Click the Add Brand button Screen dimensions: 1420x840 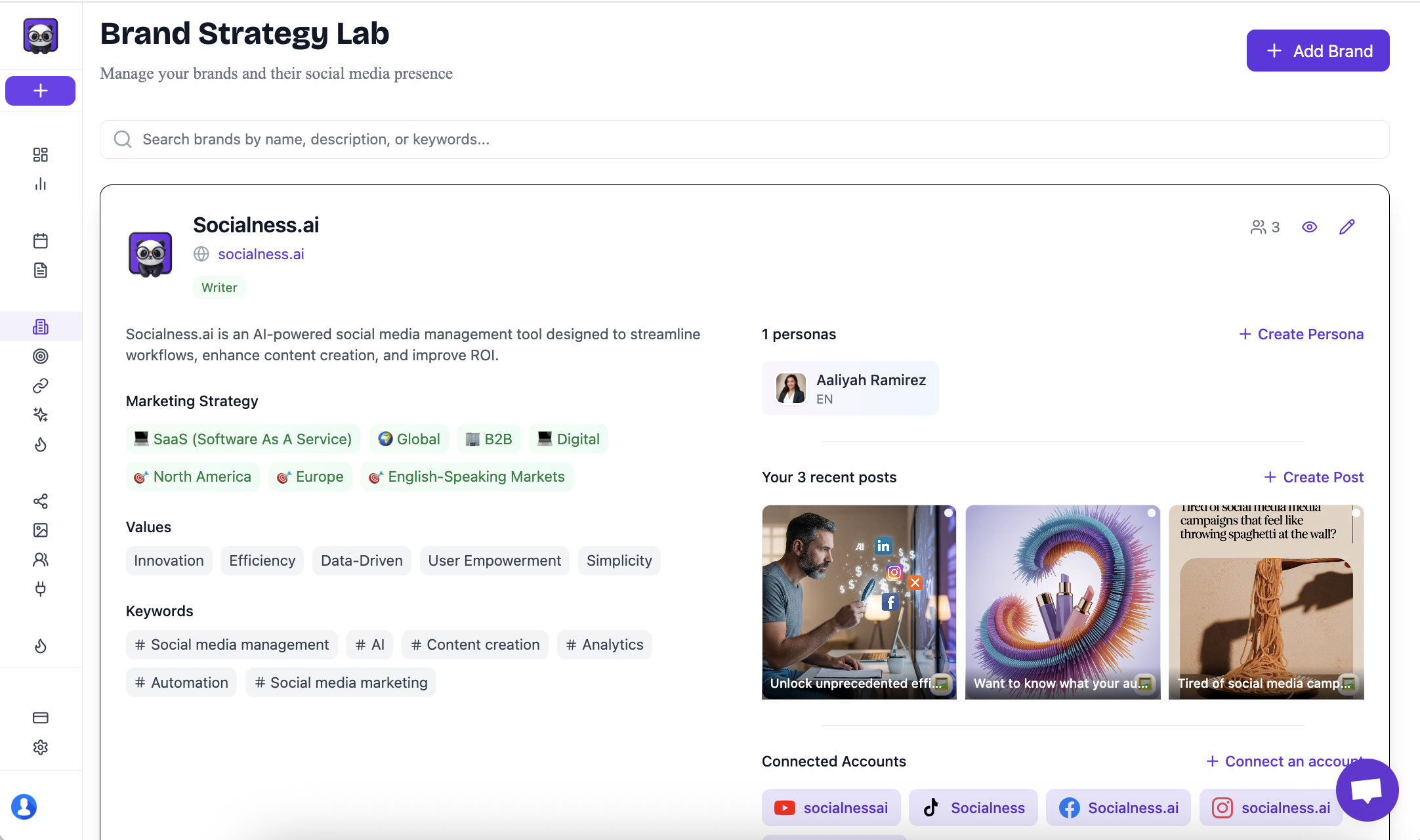coord(1318,51)
